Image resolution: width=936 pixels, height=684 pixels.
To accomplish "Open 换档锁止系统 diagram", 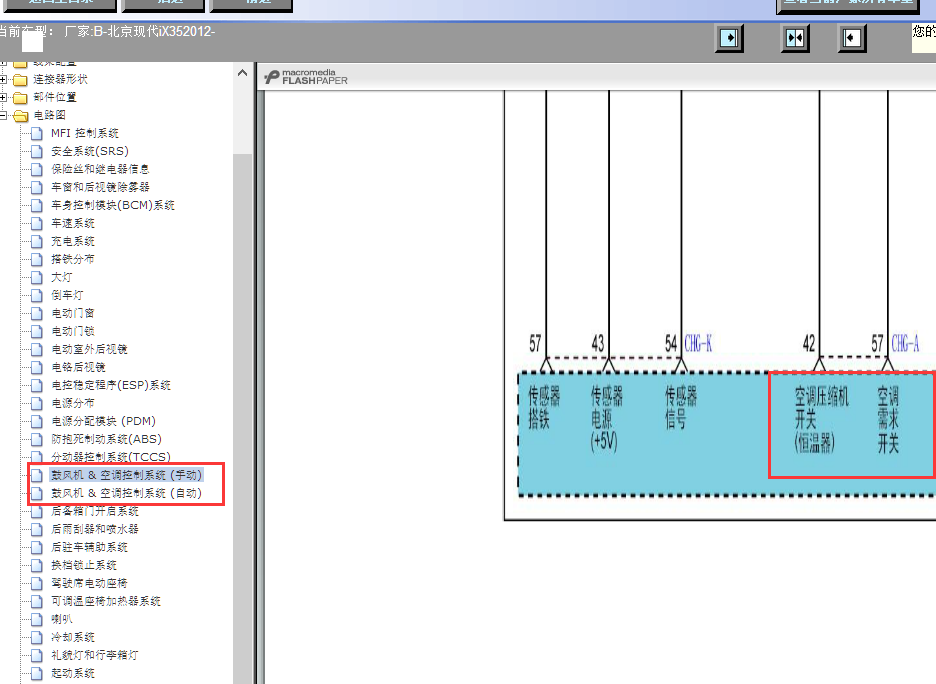I will point(84,565).
